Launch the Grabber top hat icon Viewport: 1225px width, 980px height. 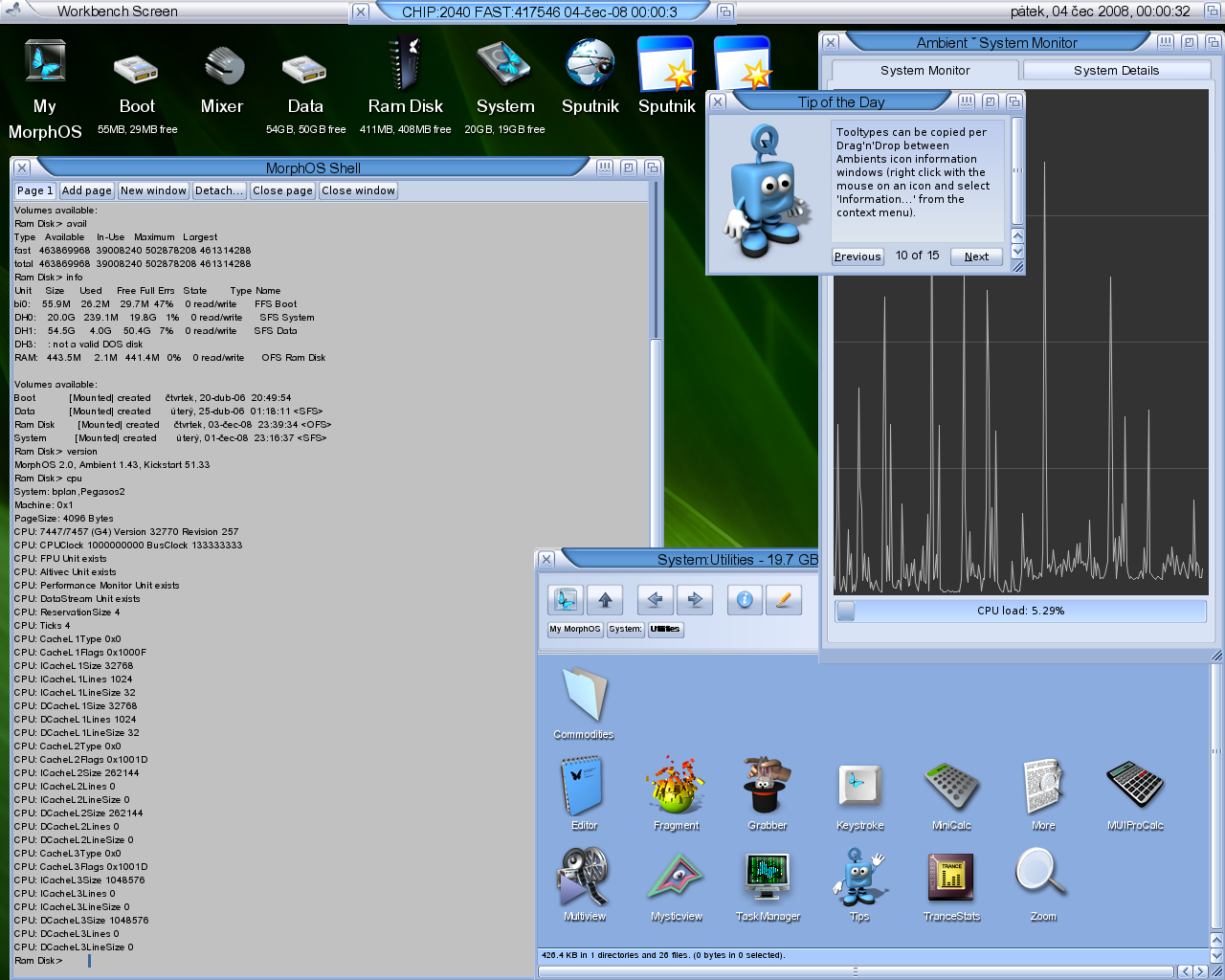click(x=767, y=787)
